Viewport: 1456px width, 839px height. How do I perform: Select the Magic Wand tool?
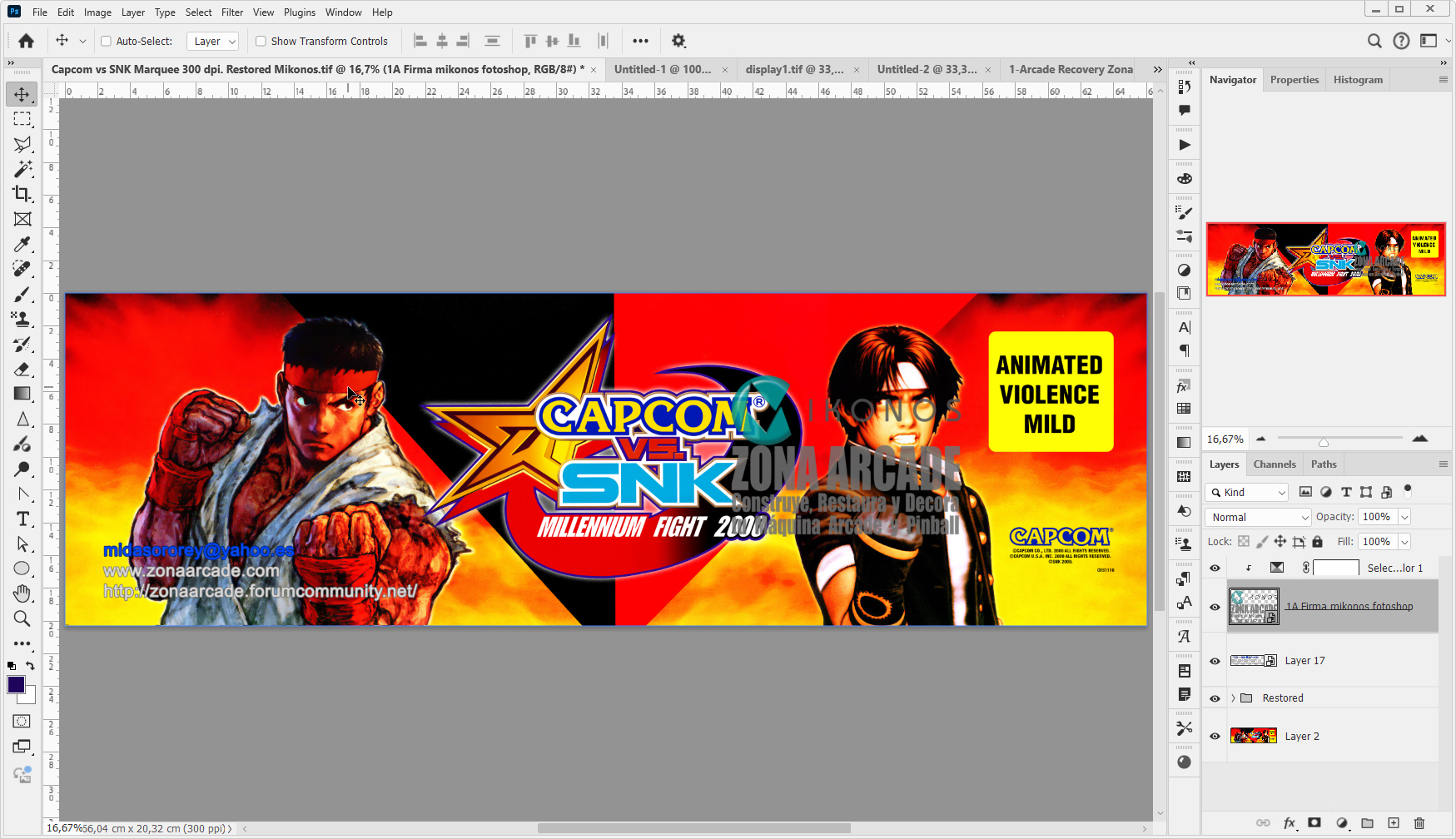click(22, 169)
